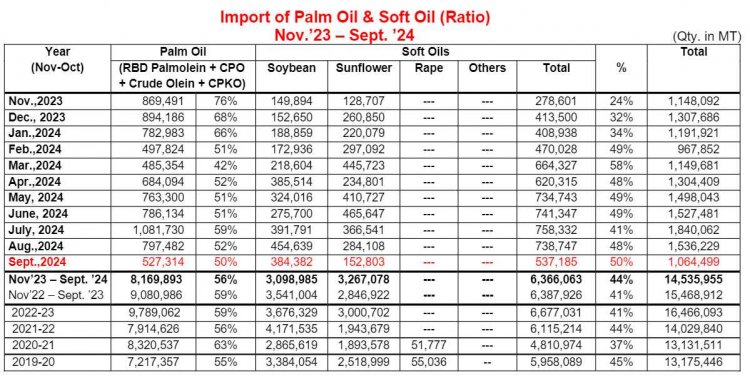Select Mar.,2024 sunflower value 445,723
This screenshot has width=750, height=376.
click(x=364, y=166)
